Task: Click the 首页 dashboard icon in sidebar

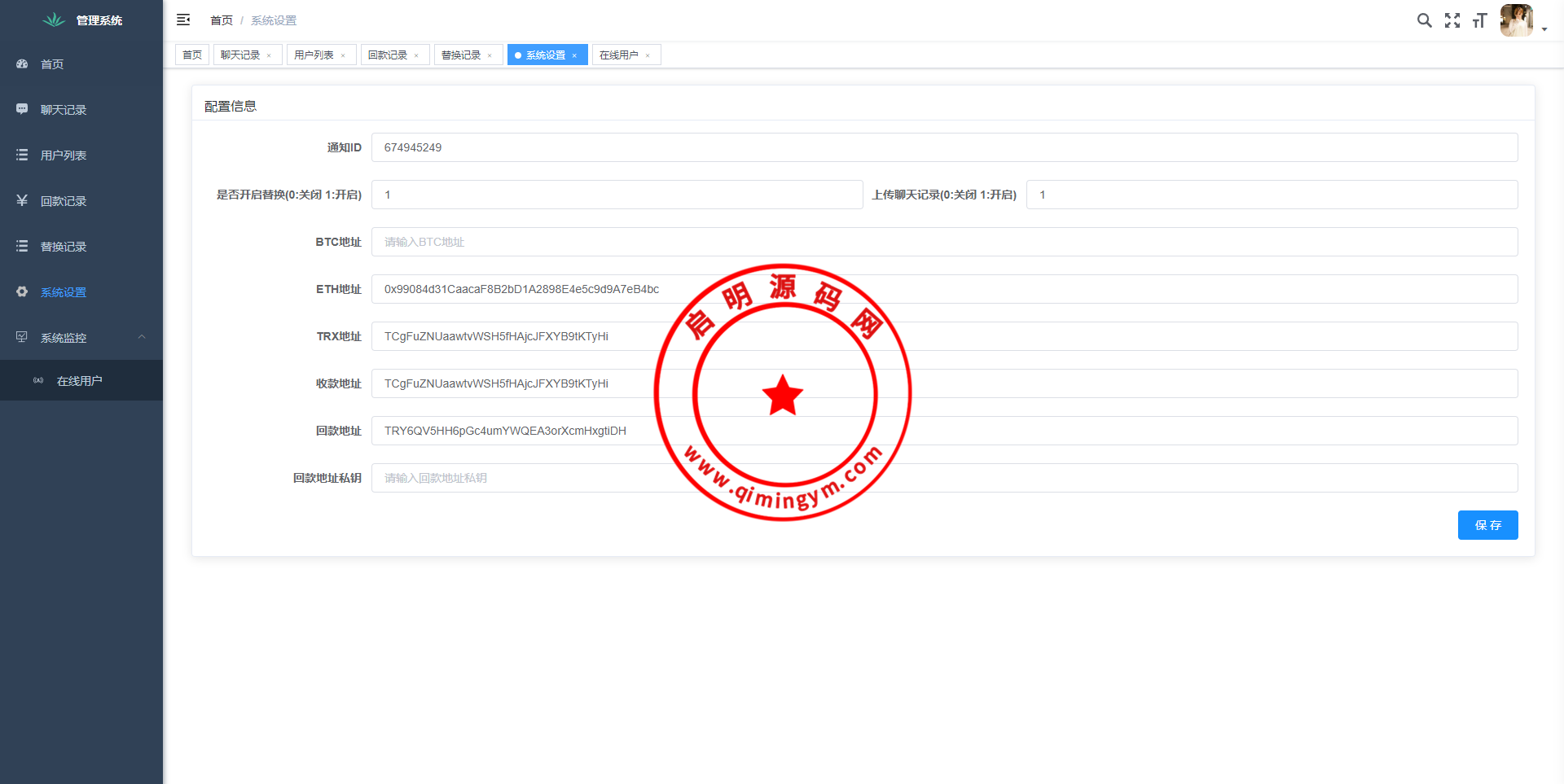Action: (22, 64)
